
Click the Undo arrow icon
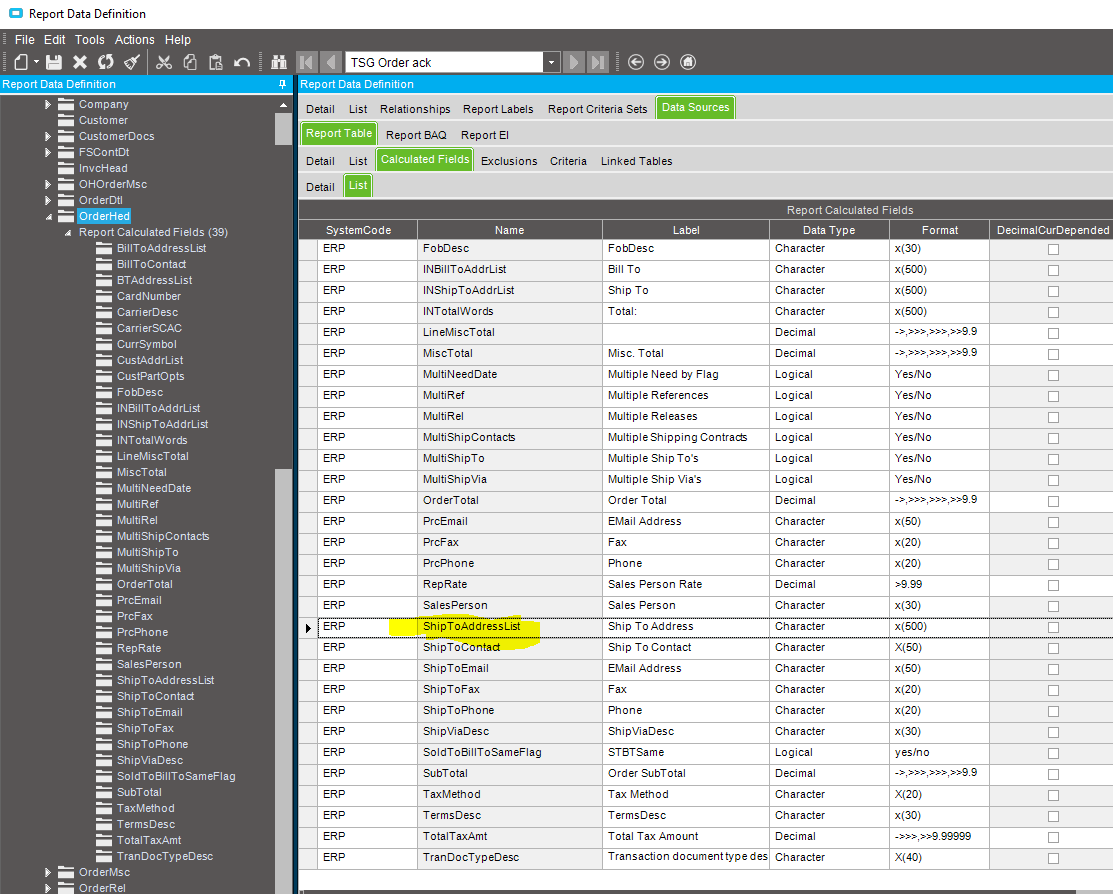point(242,62)
